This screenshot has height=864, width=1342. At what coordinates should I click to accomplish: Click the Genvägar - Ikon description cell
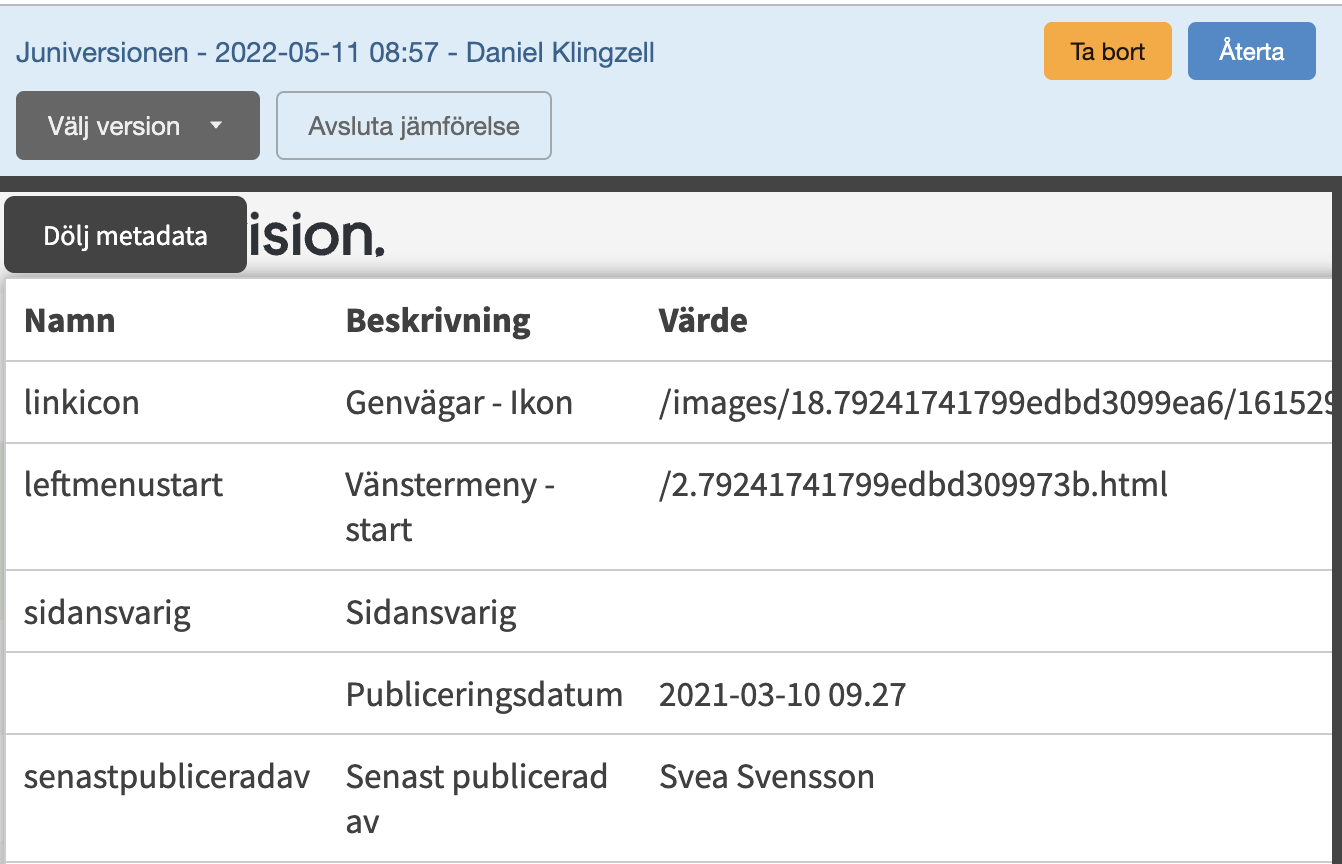459,402
